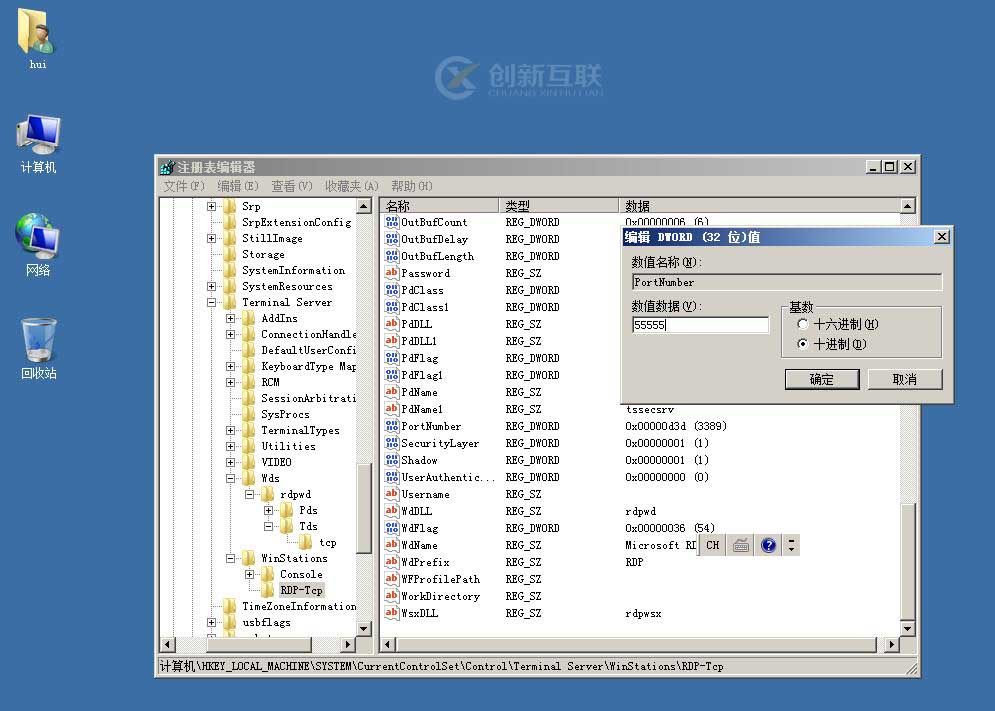Click the language bar help icon
This screenshot has width=995, height=711.
tap(768, 545)
